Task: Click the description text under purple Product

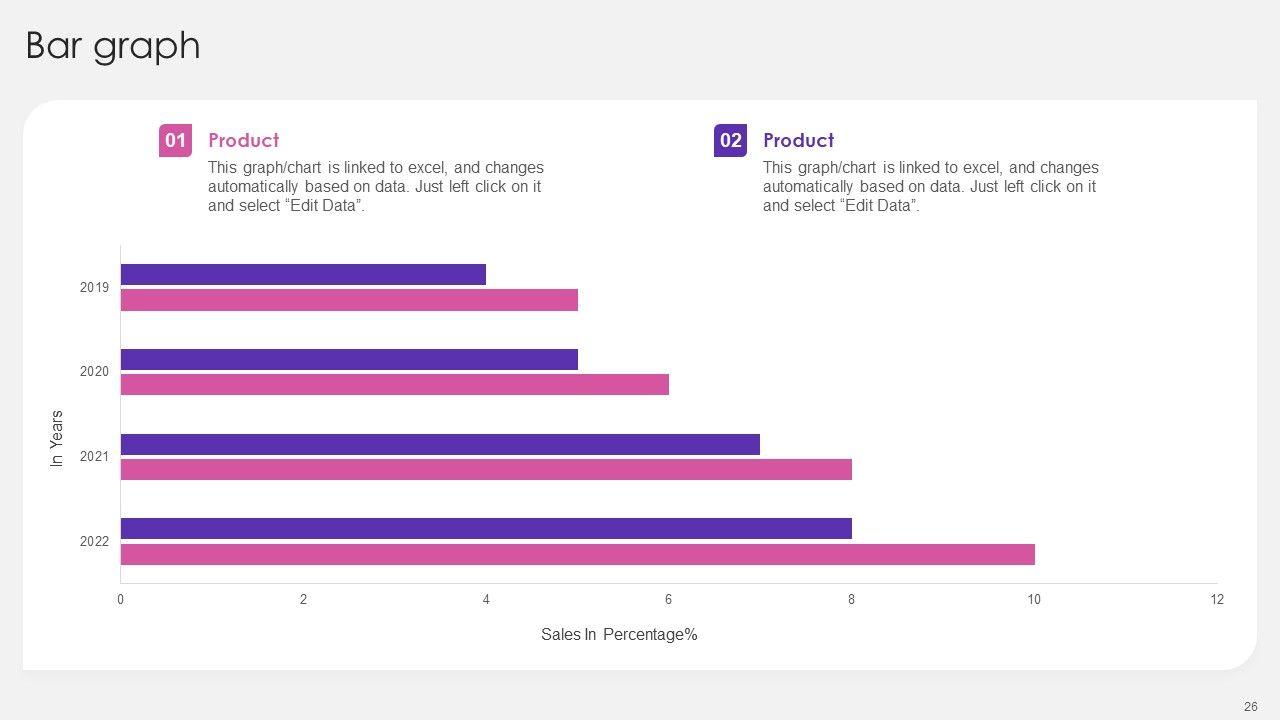Action: click(x=930, y=186)
